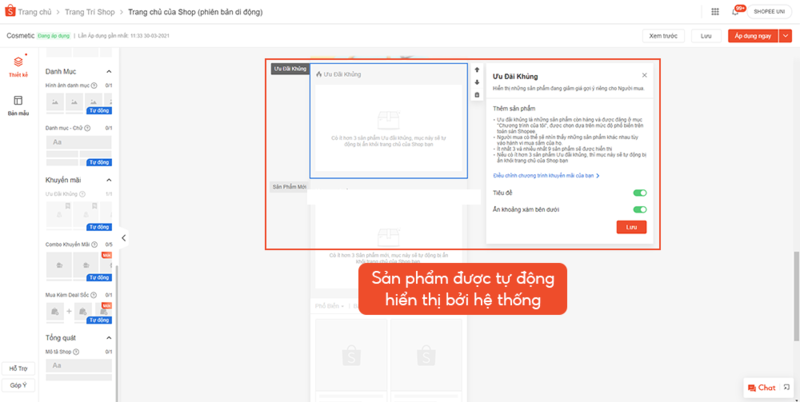Move Ưu Đãi Khủng block up
This screenshot has width=800, height=402.
click(477, 70)
